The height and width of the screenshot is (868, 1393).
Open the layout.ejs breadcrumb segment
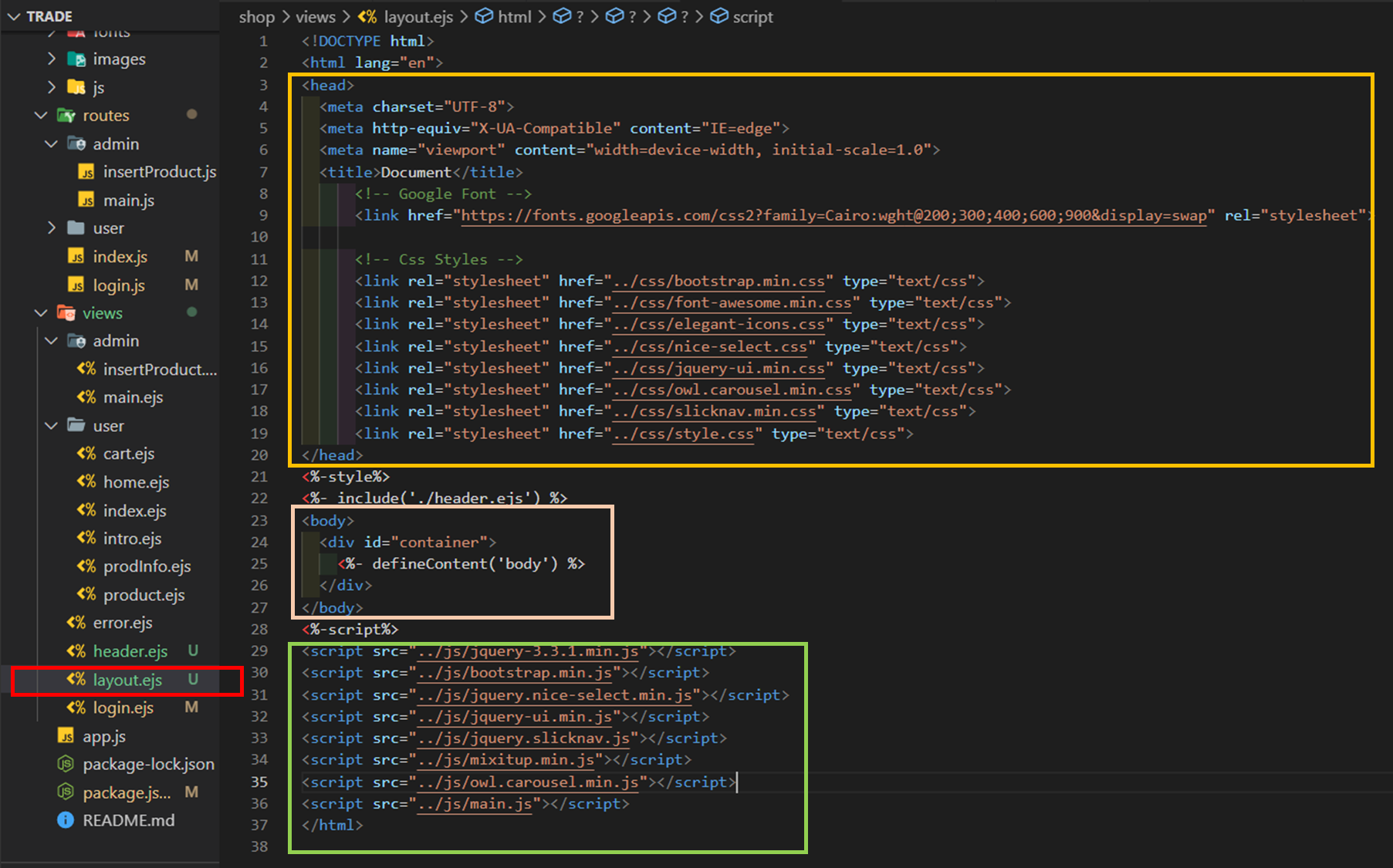418,17
